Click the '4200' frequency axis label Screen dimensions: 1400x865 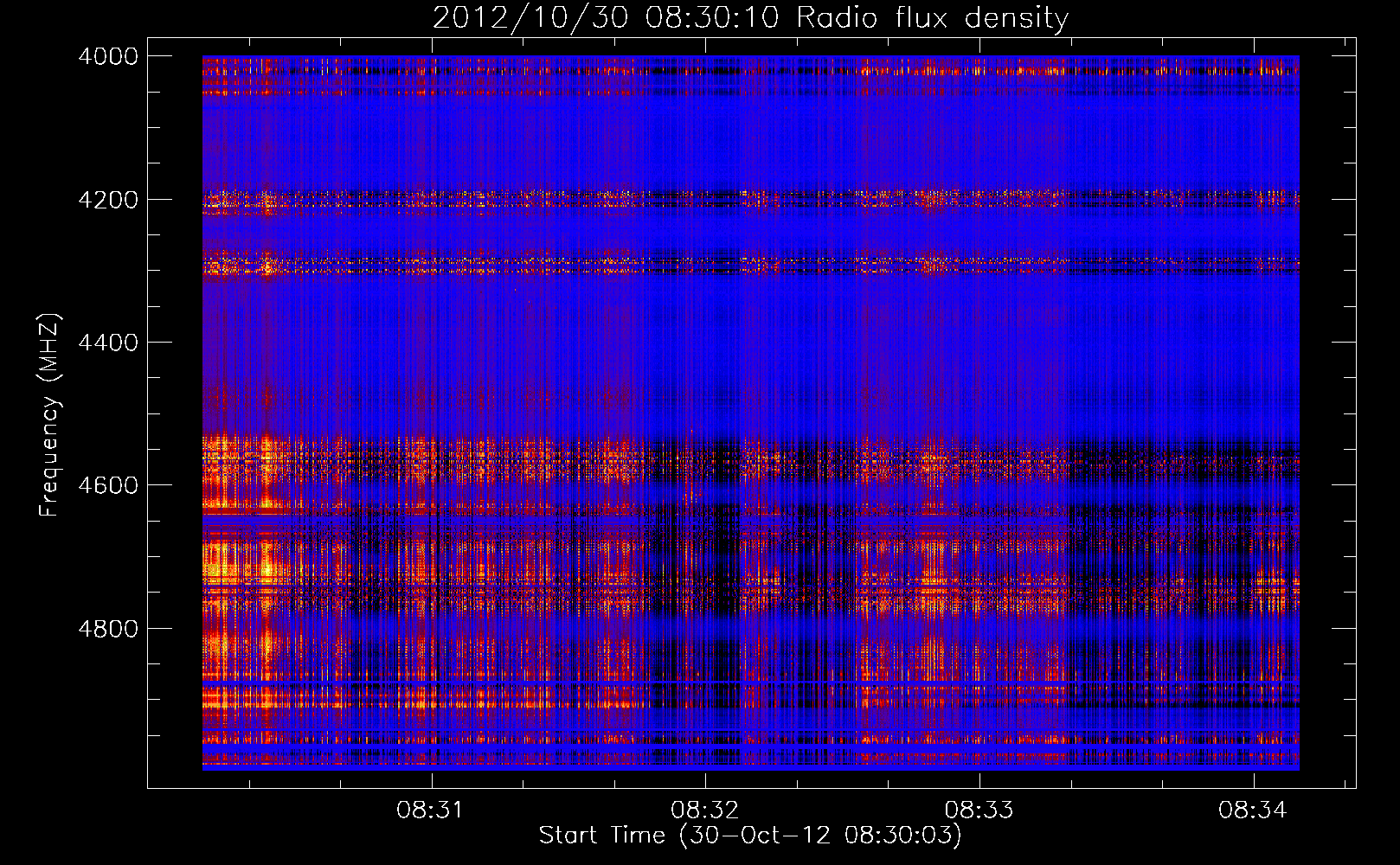(x=108, y=200)
